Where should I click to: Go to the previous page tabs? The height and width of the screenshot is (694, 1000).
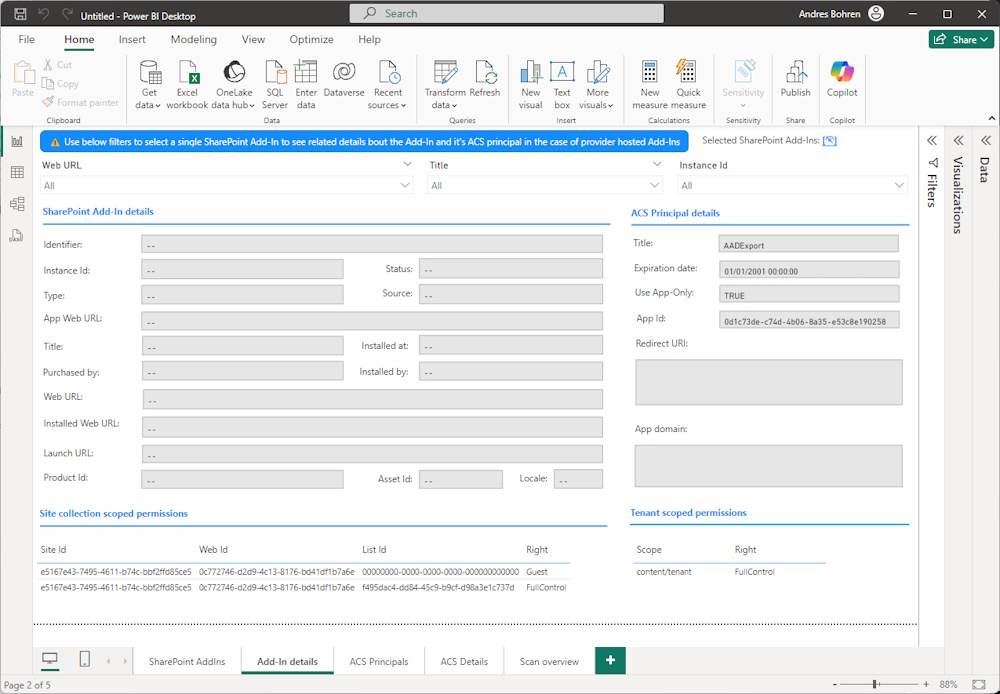[108, 661]
